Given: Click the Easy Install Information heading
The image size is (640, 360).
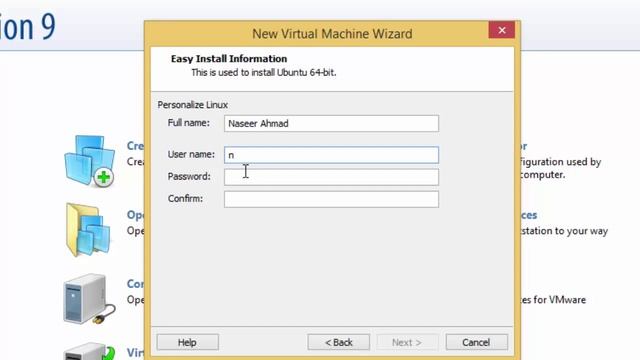Looking at the screenshot, I should [x=229, y=59].
